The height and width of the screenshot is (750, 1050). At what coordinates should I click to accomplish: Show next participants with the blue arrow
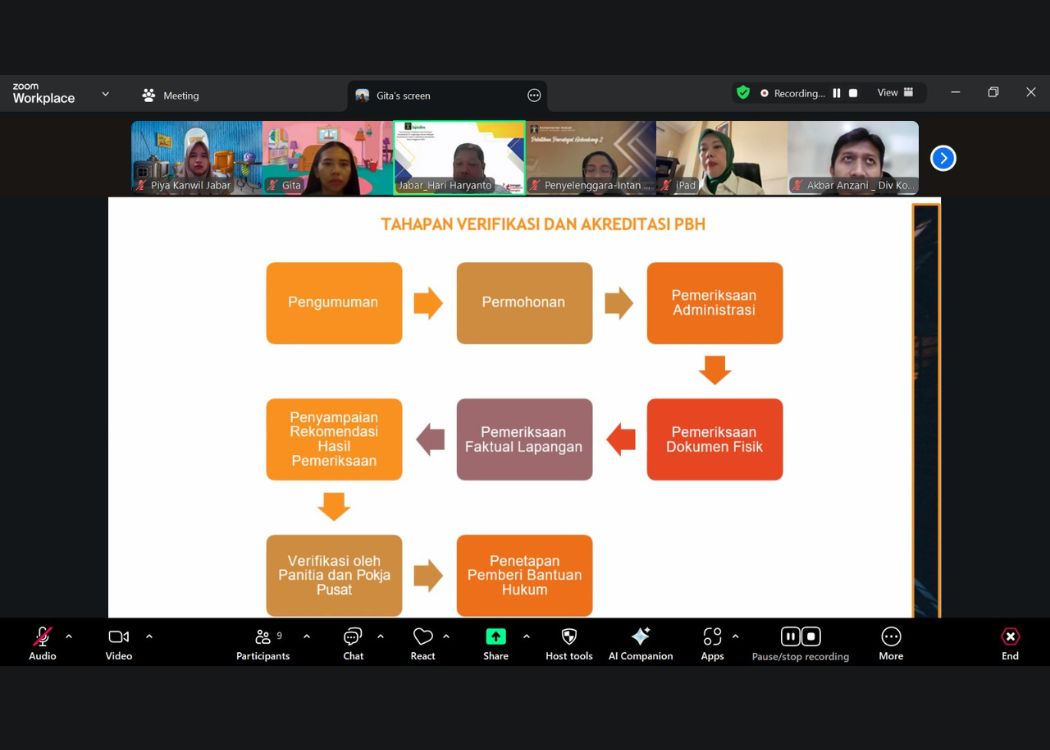click(943, 158)
